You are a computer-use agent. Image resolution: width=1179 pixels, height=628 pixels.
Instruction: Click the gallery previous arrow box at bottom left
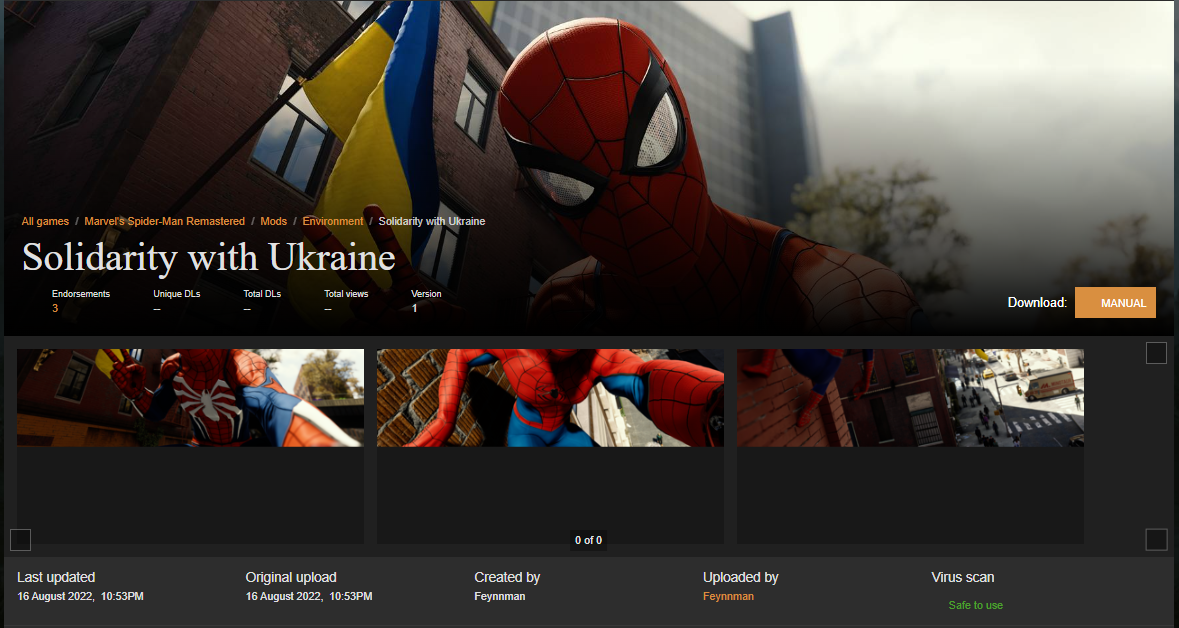tap(20, 539)
